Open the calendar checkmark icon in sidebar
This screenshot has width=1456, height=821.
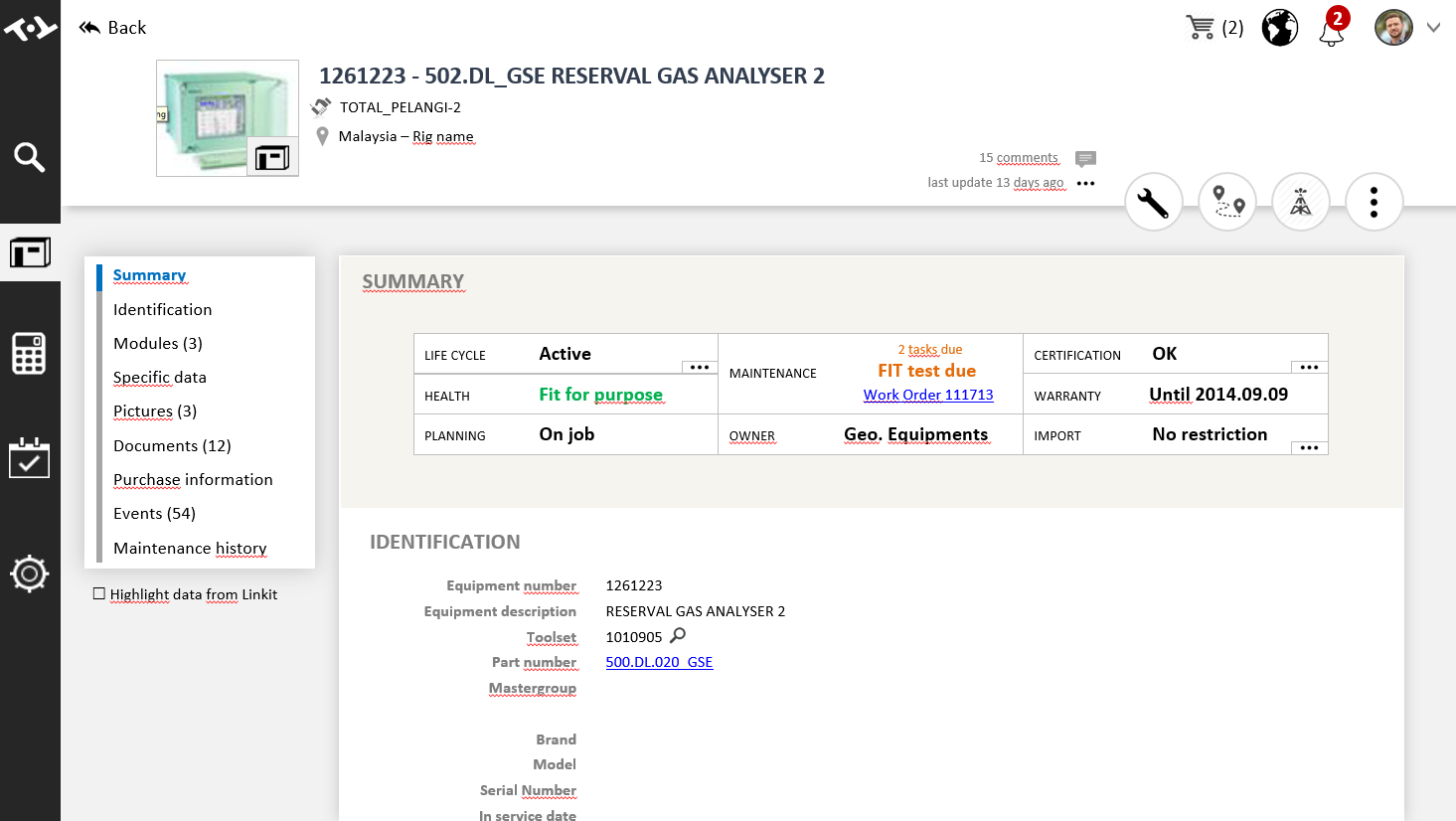(29, 458)
